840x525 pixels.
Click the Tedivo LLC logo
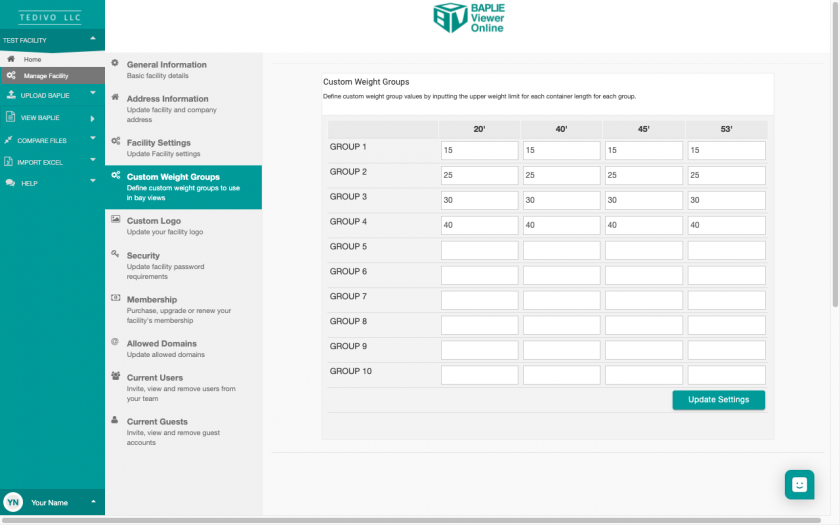(x=50, y=18)
